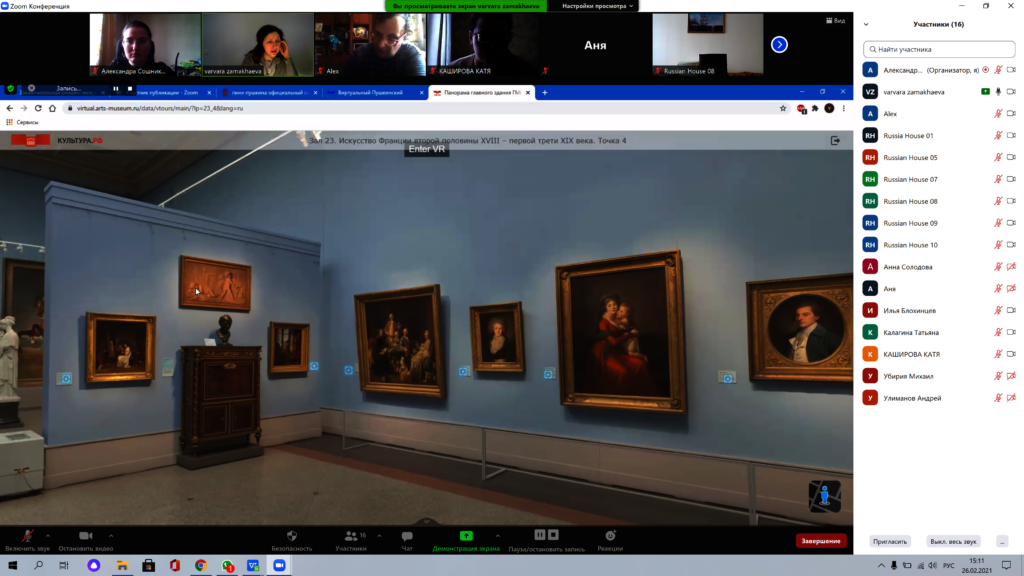Click the street-view person icon in panorama
This screenshot has height=576, width=1024.
click(825, 496)
